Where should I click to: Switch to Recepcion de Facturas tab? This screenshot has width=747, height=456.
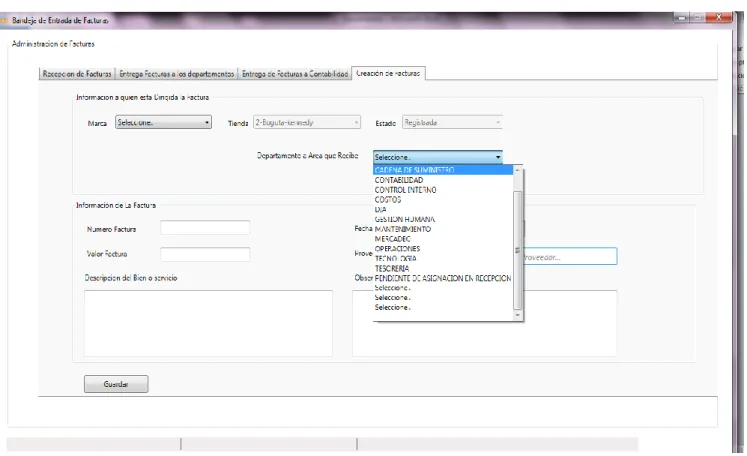tap(77, 74)
